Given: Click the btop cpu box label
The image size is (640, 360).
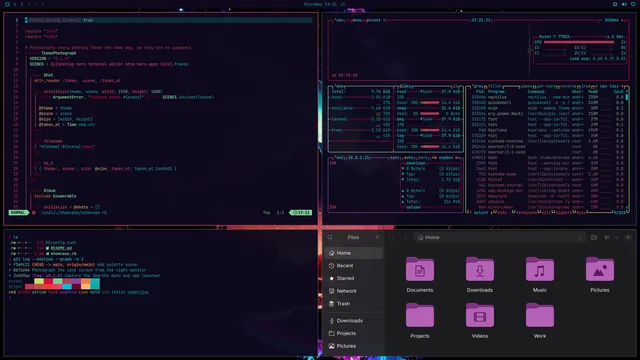Looking at the screenshot, I should (x=339, y=20).
